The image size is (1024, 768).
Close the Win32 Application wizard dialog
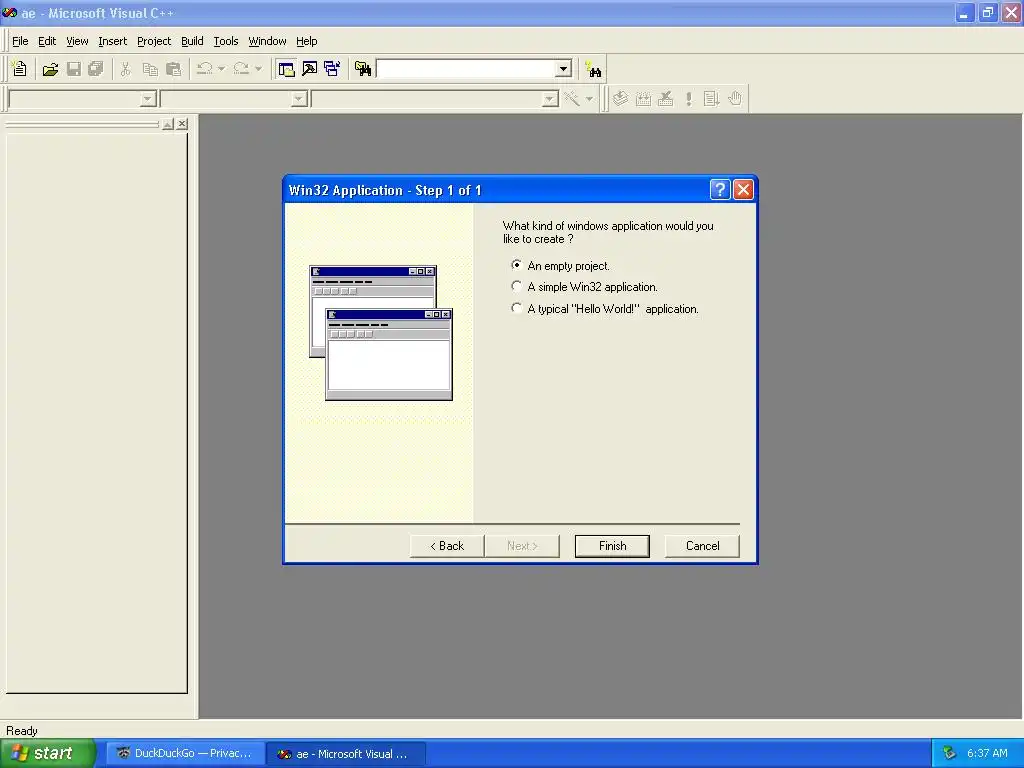(x=743, y=190)
